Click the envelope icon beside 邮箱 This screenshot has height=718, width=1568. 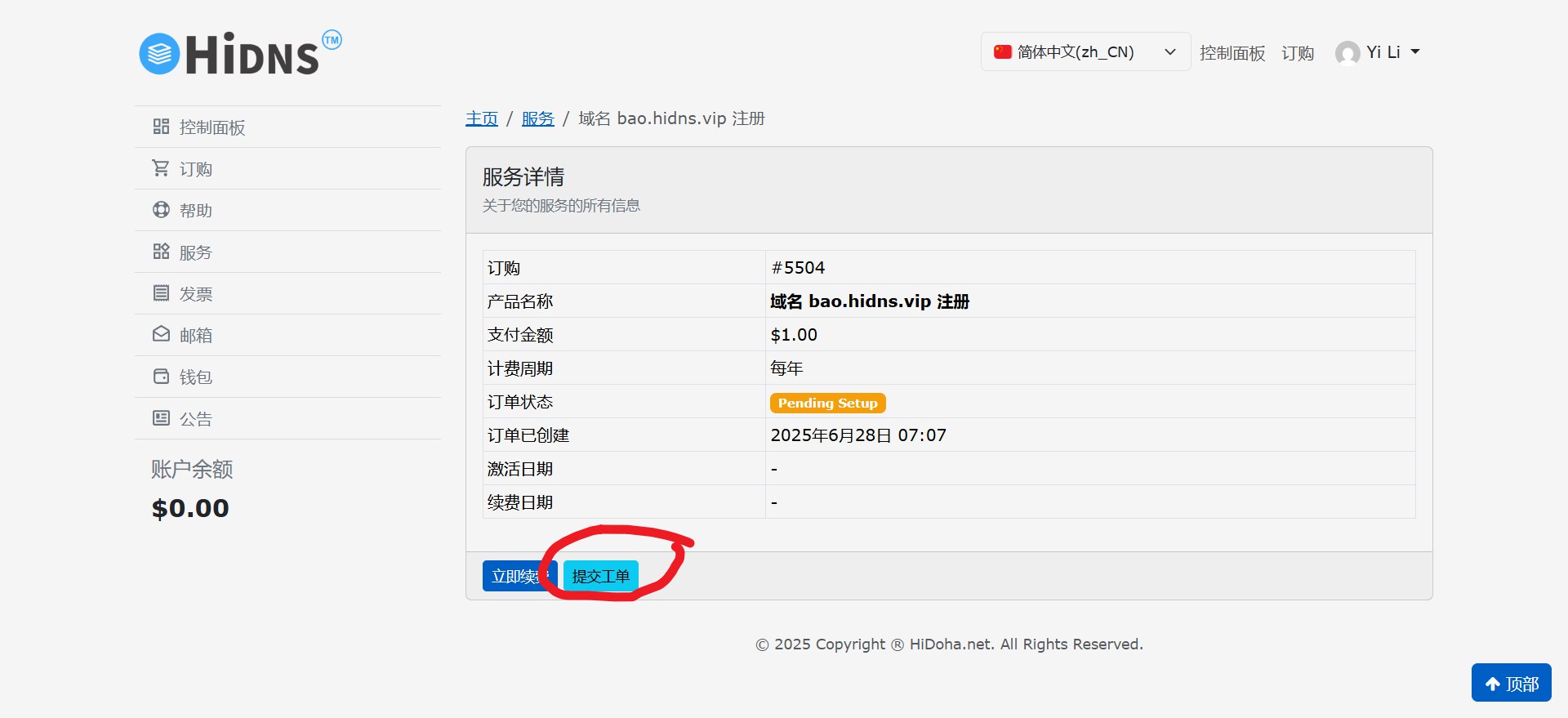[x=161, y=335]
